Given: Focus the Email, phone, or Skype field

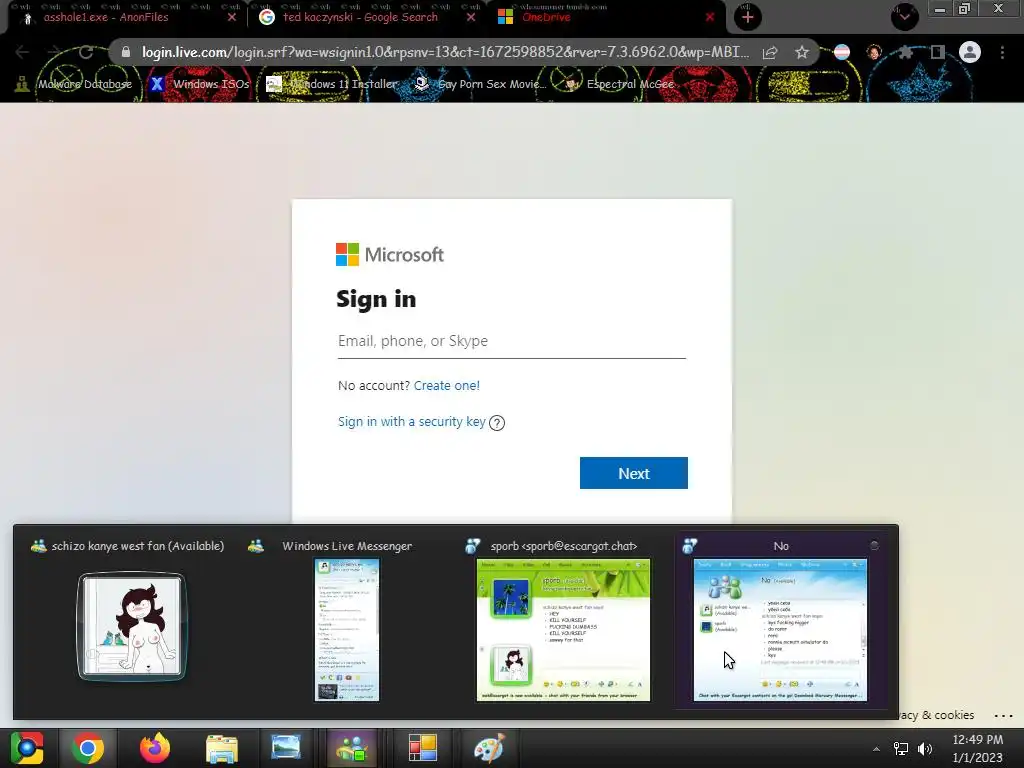Looking at the screenshot, I should coord(511,342).
